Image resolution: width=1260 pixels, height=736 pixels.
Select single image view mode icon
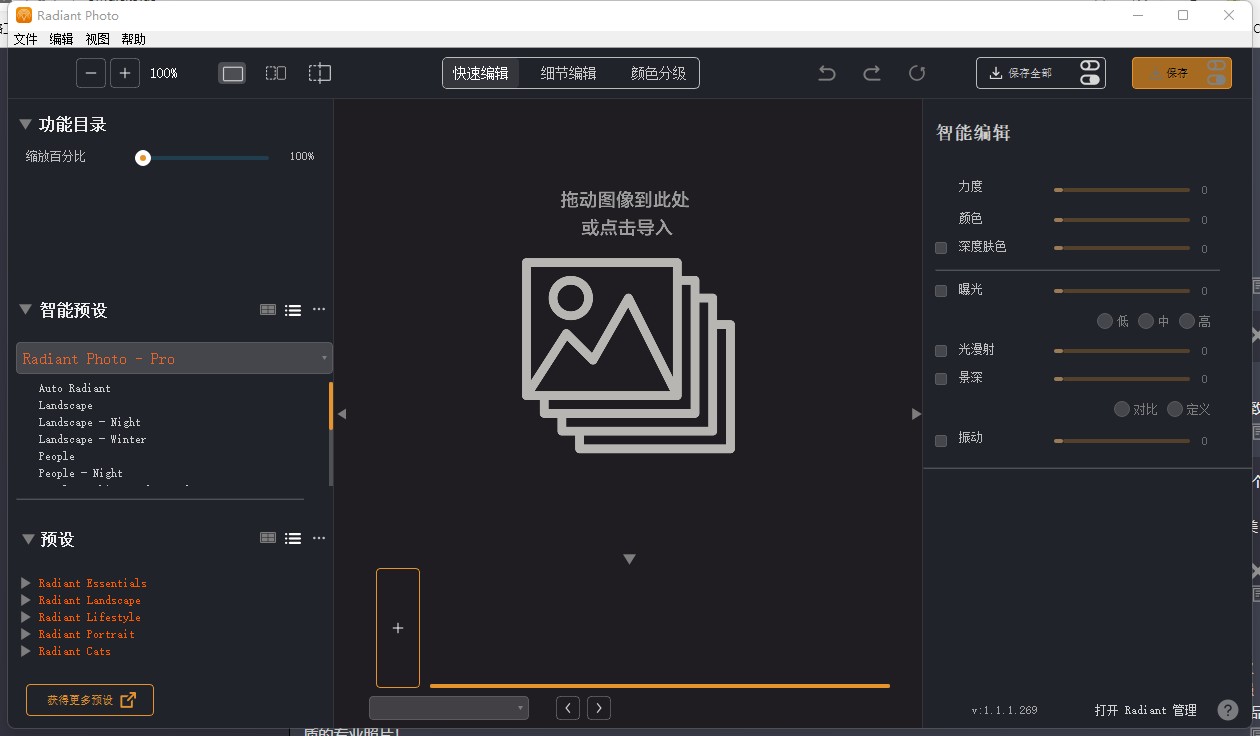coord(232,73)
